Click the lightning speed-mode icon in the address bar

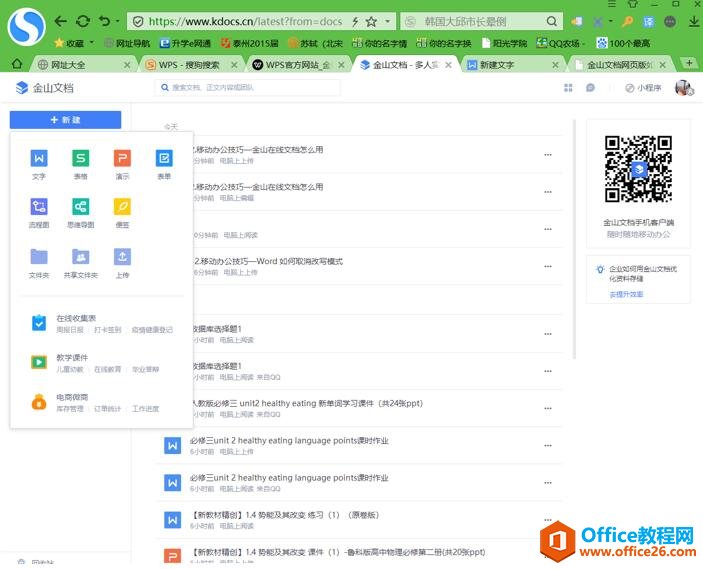pyautogui.click(x=355, y=22)
